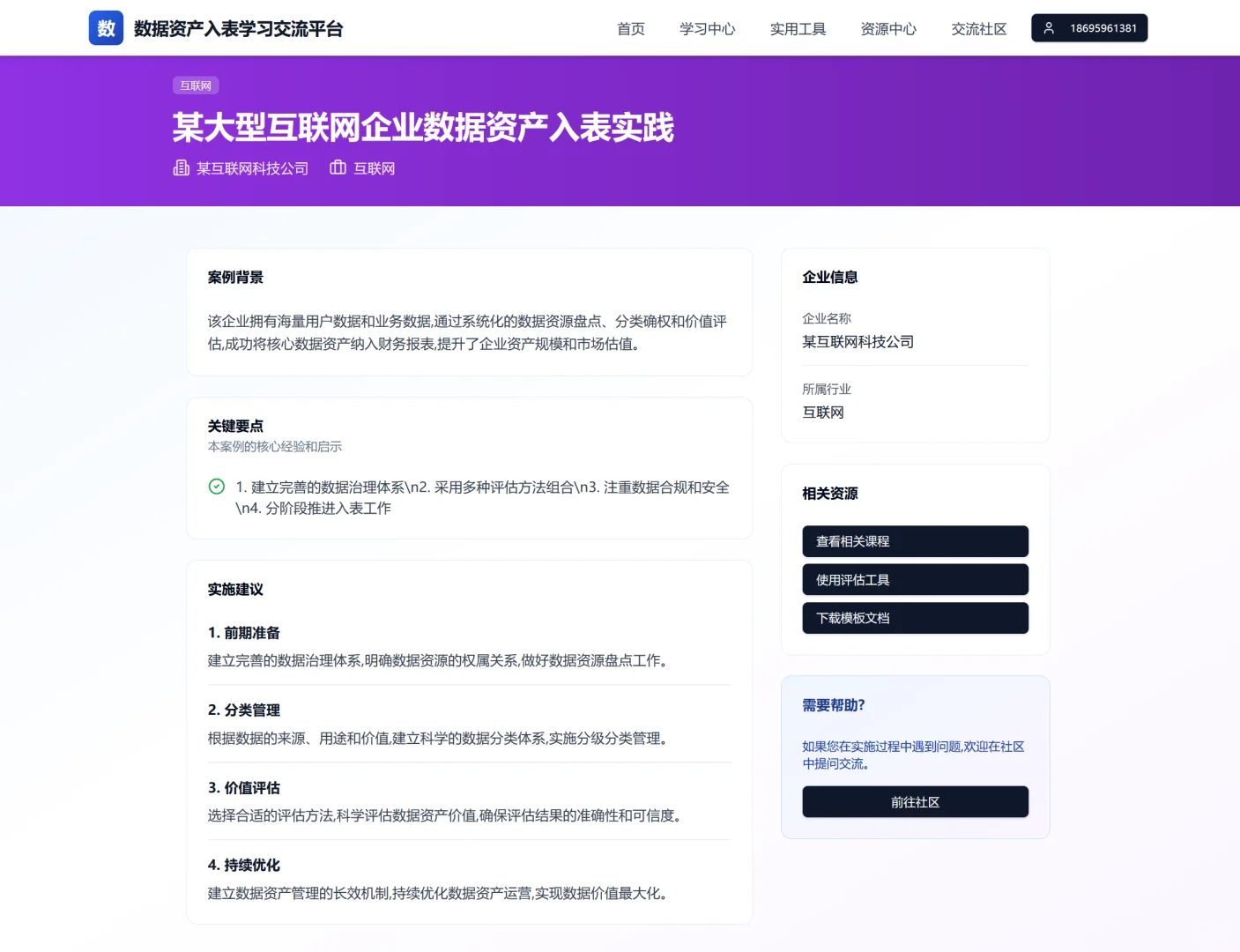This screenshot has width=1240, height=952.
Task: Click the 案例背景 card heading
Action: [234, 276]
